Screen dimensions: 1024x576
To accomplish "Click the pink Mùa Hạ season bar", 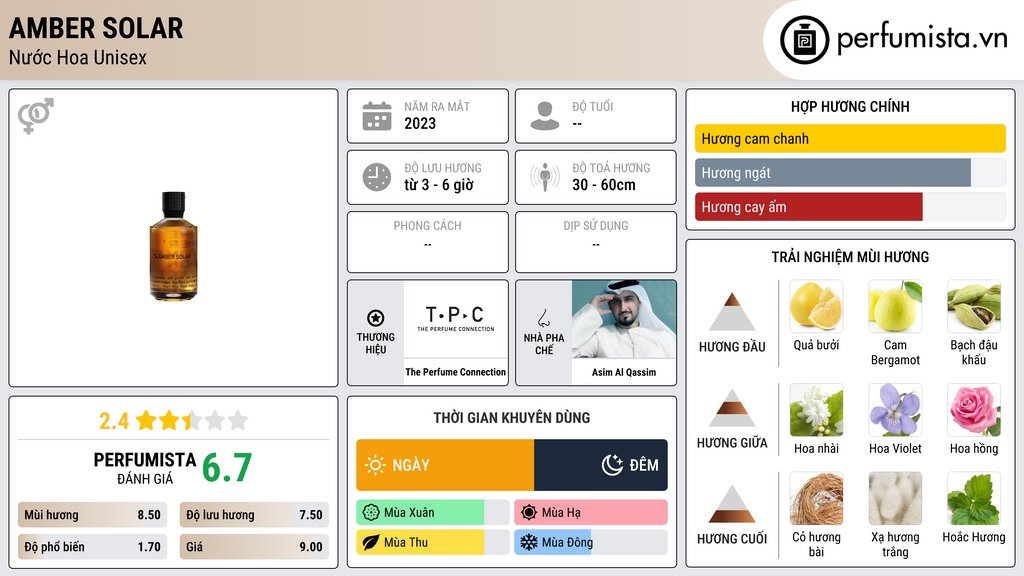I will (x=590, y=513).
